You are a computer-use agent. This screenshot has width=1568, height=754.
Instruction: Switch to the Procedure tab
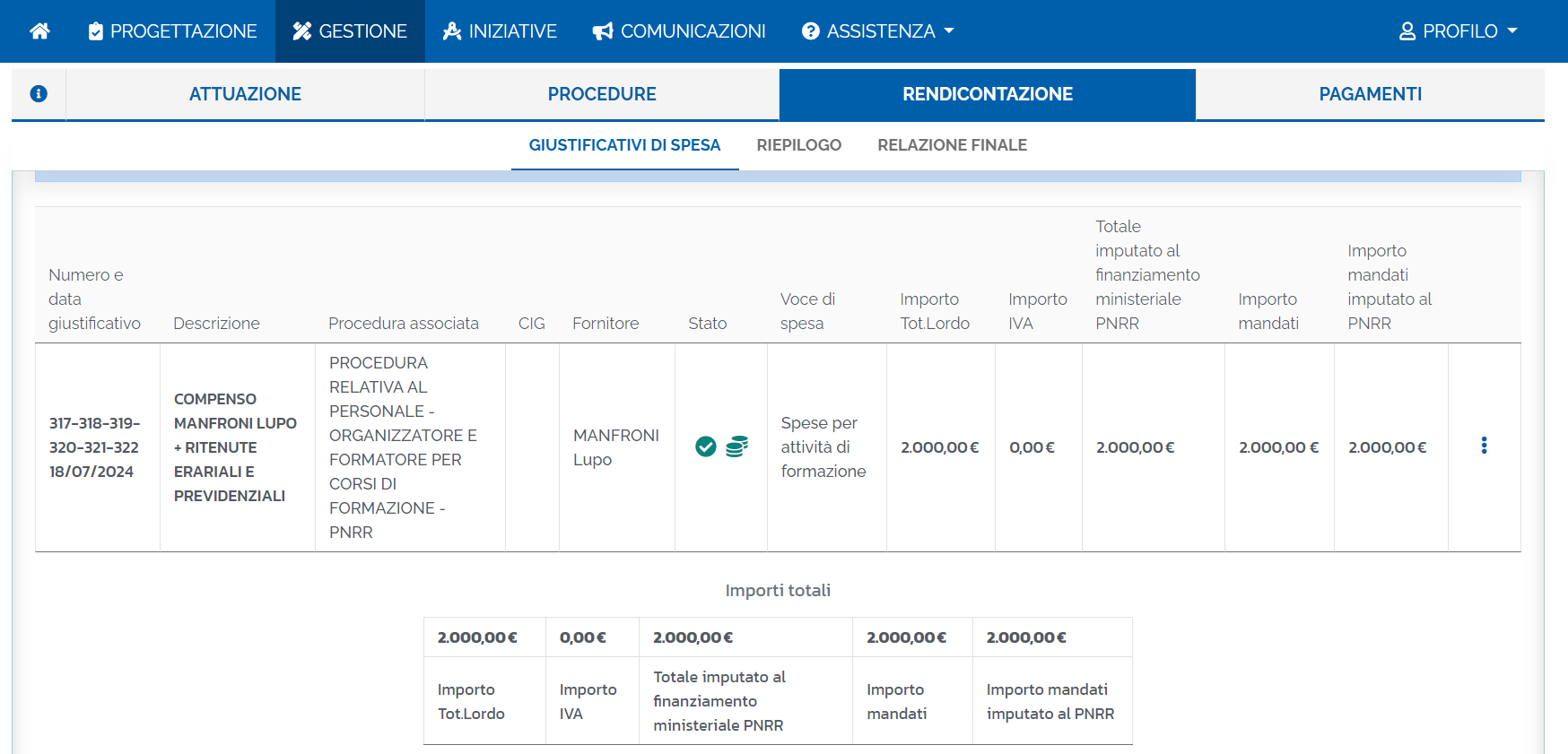click(602, 94)
